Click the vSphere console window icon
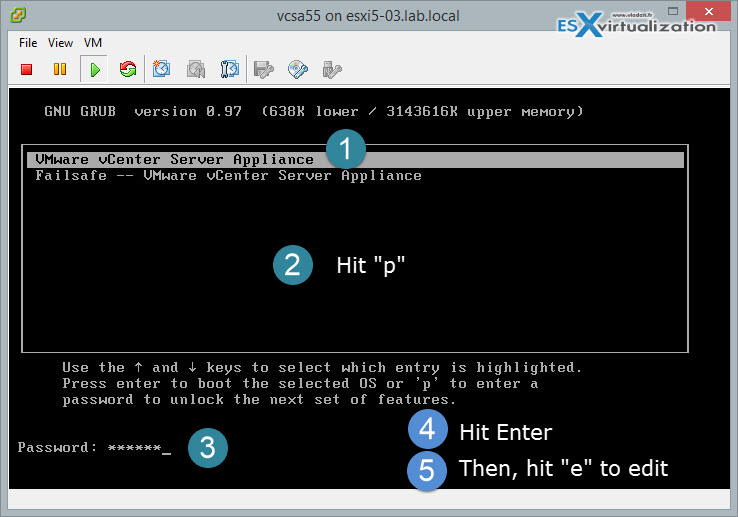The height and width of the screenshot is (517, 738). 17,16
